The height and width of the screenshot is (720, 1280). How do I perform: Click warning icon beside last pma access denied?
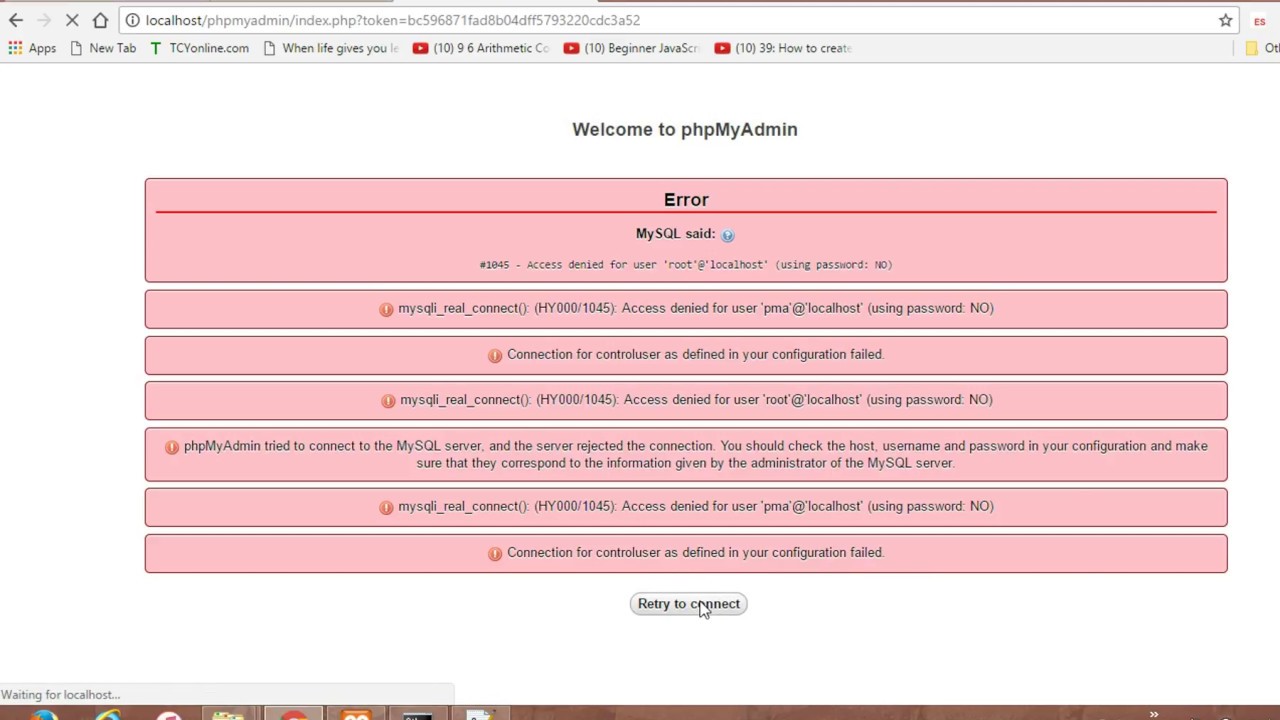pyautogui.click(x=386, y=507)
